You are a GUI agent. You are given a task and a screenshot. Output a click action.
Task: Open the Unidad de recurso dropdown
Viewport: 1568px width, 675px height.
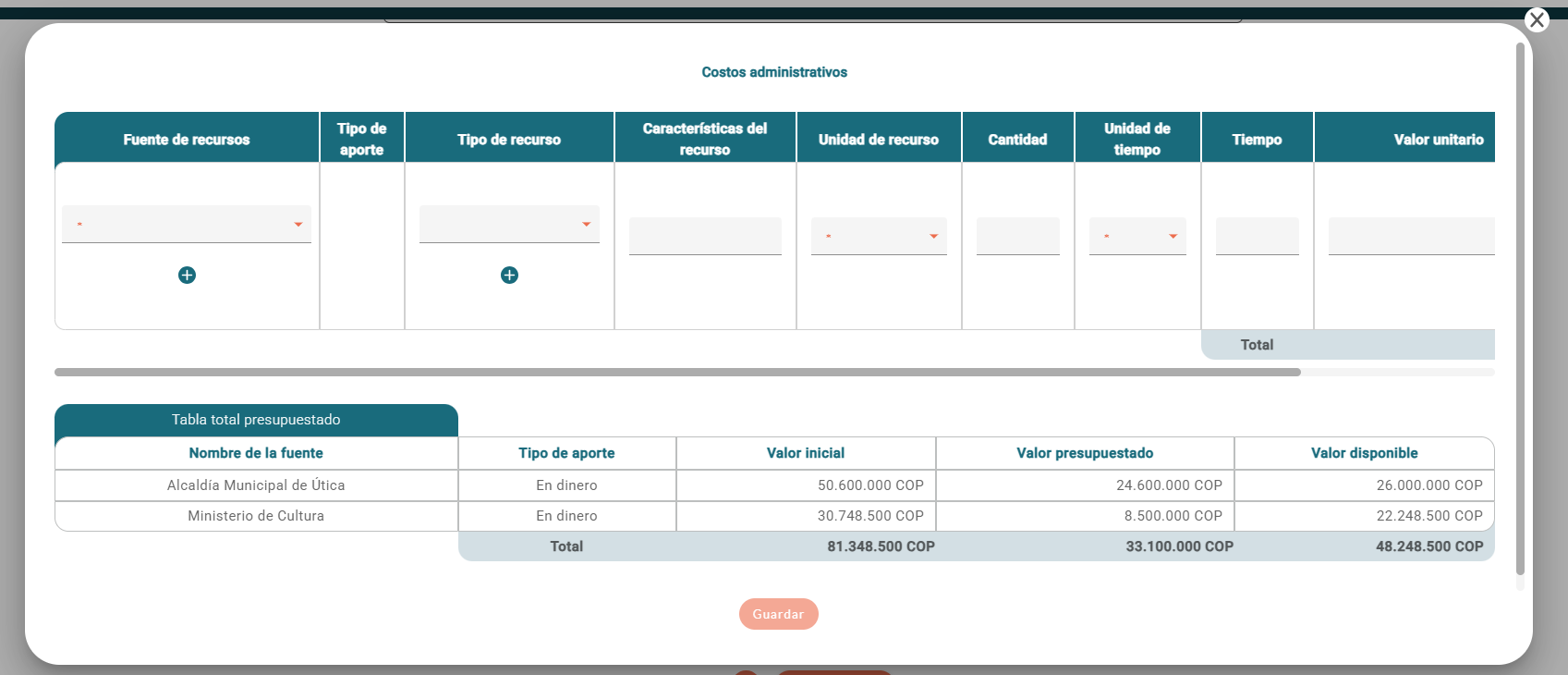pyautogui.click(x=879, y=236)
